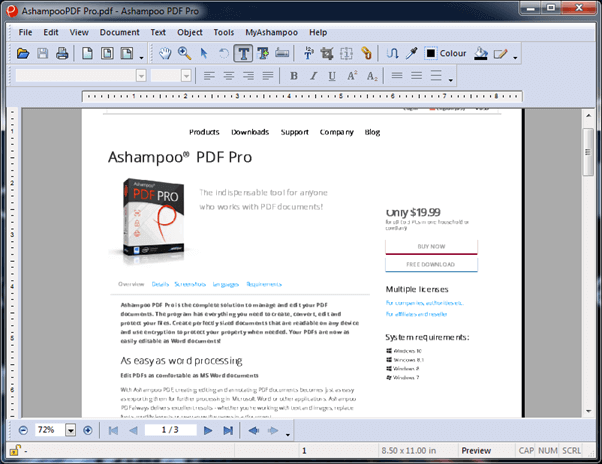Viewport: 602px width, 464px height.
Task: Center-align the text
Action: [x=228, y=76]
